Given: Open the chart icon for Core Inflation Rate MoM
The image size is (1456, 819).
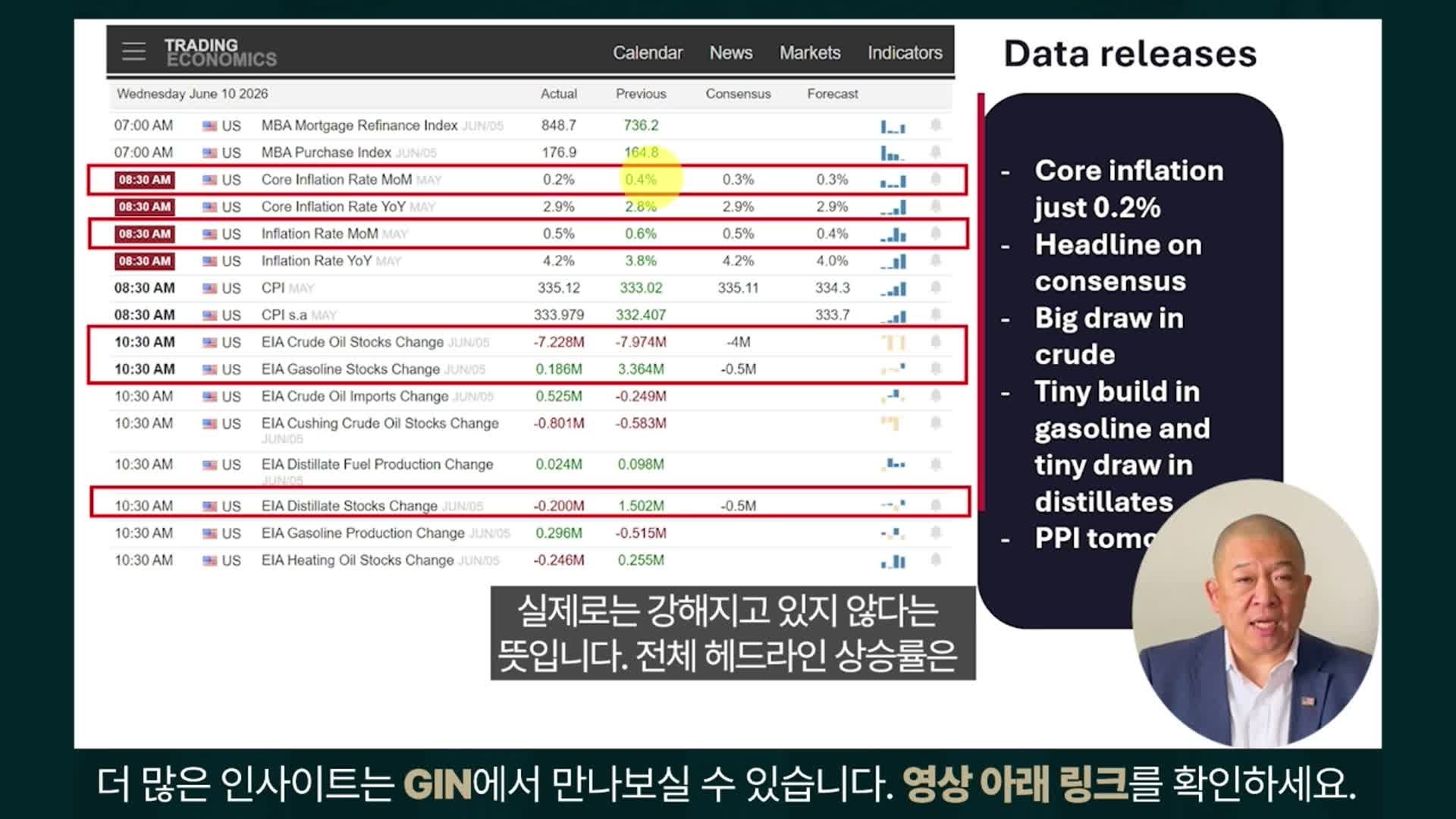Looking at the screenshot, I should (x=893, y=180).
